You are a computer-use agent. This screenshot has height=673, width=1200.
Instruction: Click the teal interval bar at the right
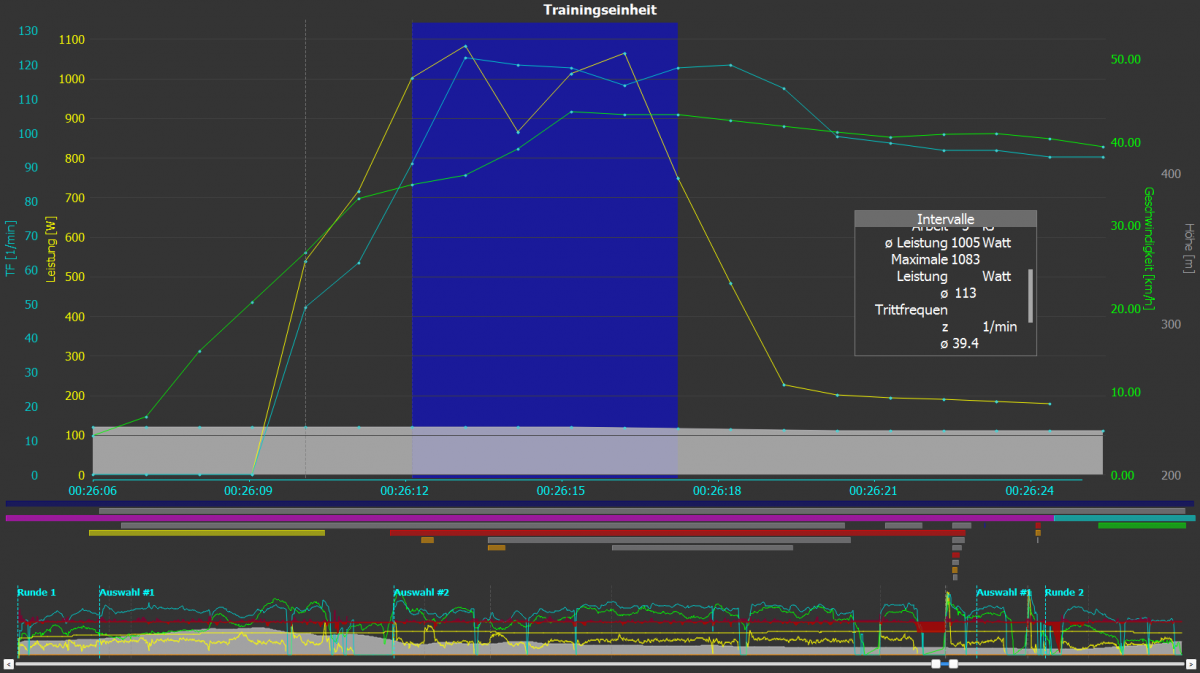(1123, 518)
